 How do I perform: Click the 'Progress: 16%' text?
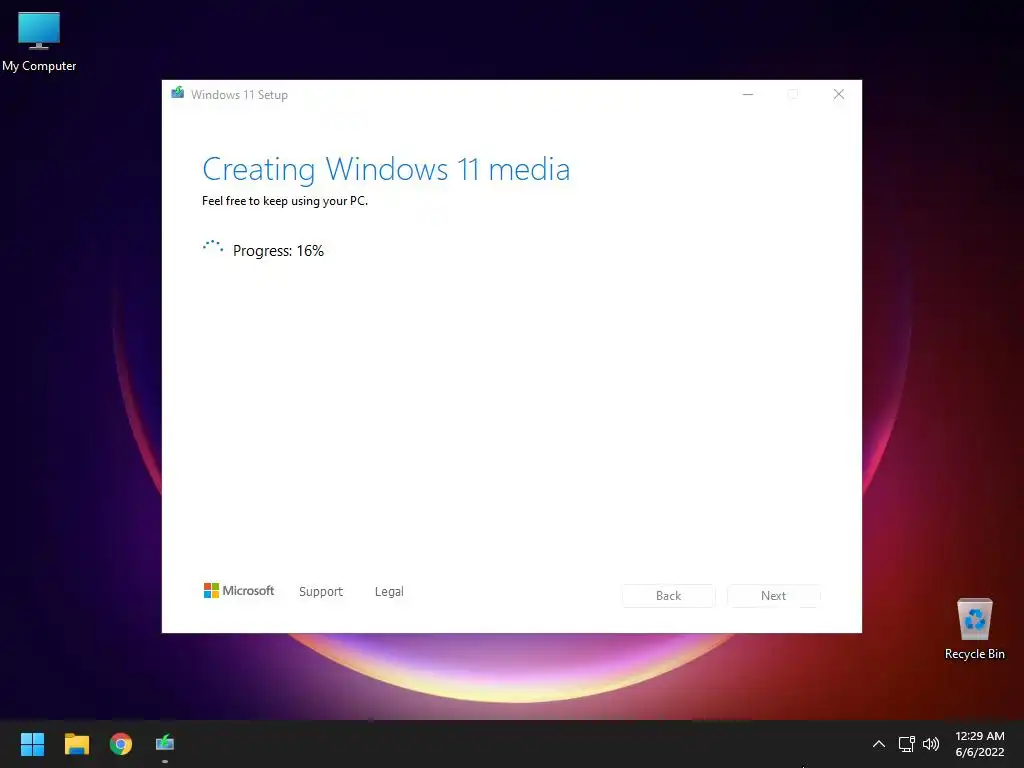tap(278, 251)
